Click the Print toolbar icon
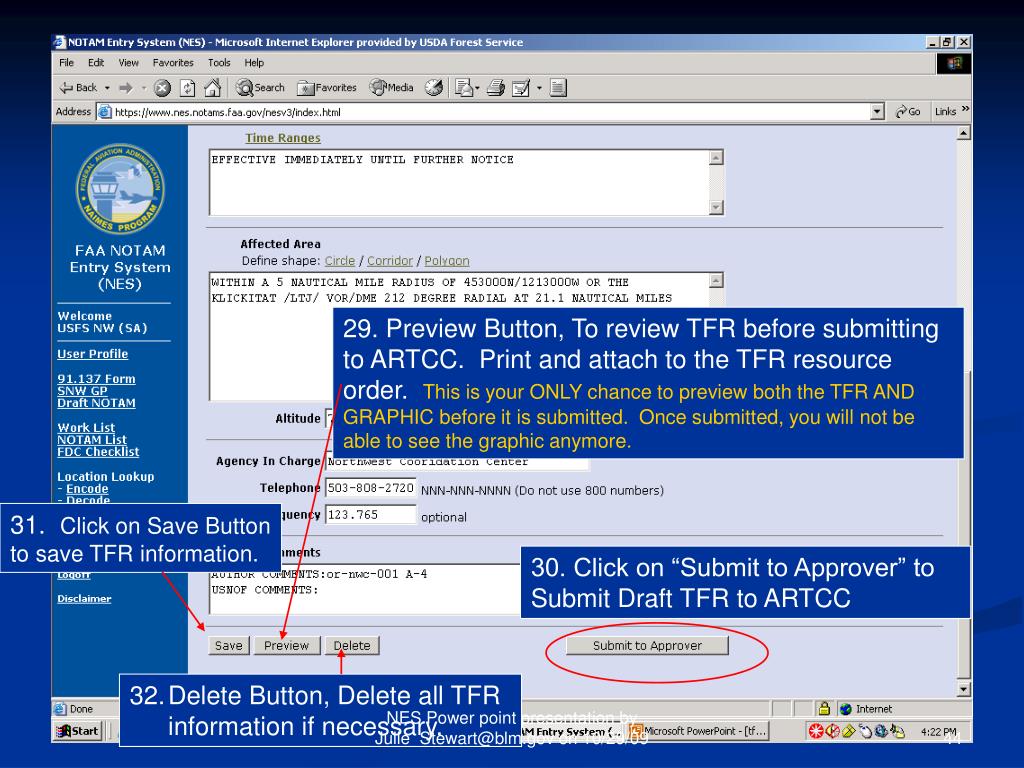1024x768 pixels. coord(496,88)
